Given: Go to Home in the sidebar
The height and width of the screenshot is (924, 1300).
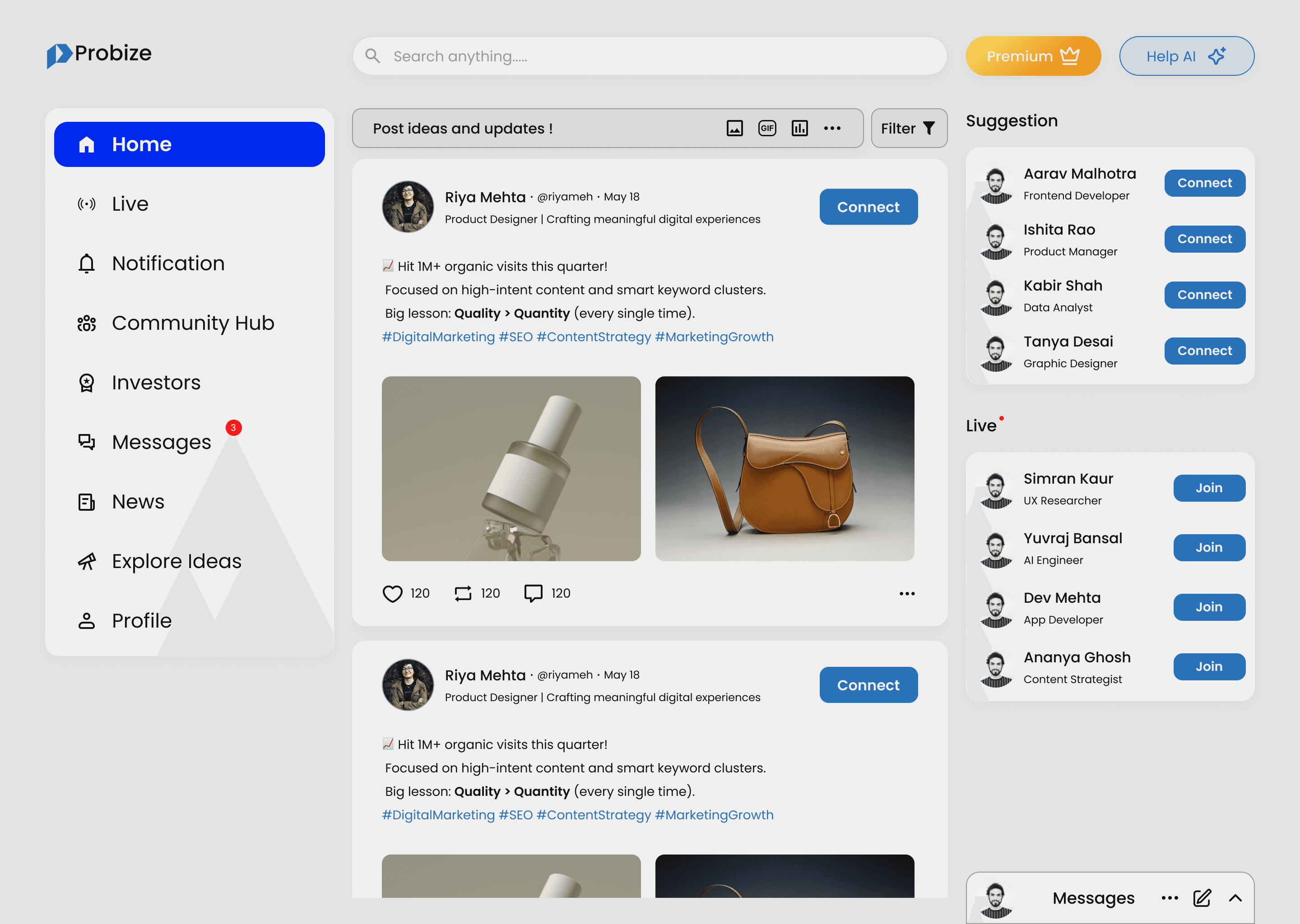Looking at the screenshot, I should click(190, 144).
